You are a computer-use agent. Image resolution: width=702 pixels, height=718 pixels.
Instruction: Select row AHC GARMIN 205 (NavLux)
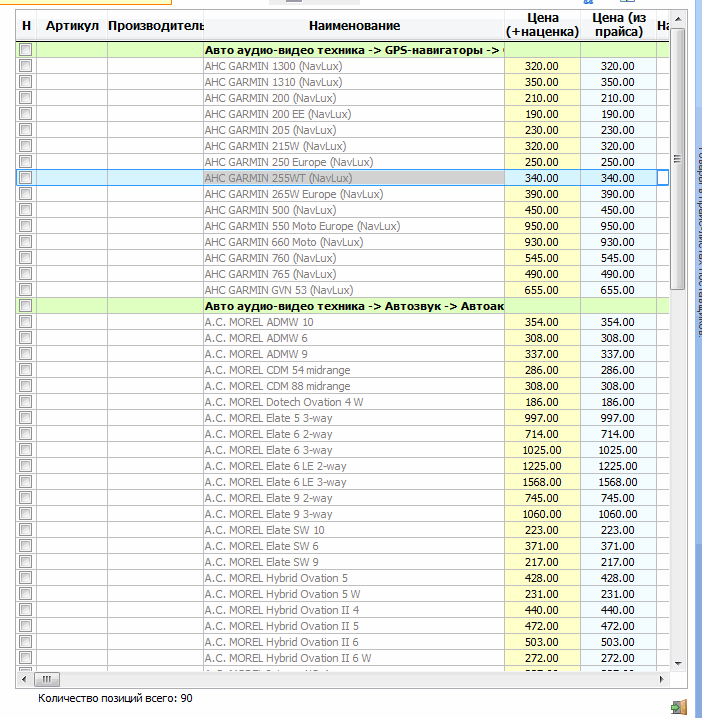click(x=343, y=130)
